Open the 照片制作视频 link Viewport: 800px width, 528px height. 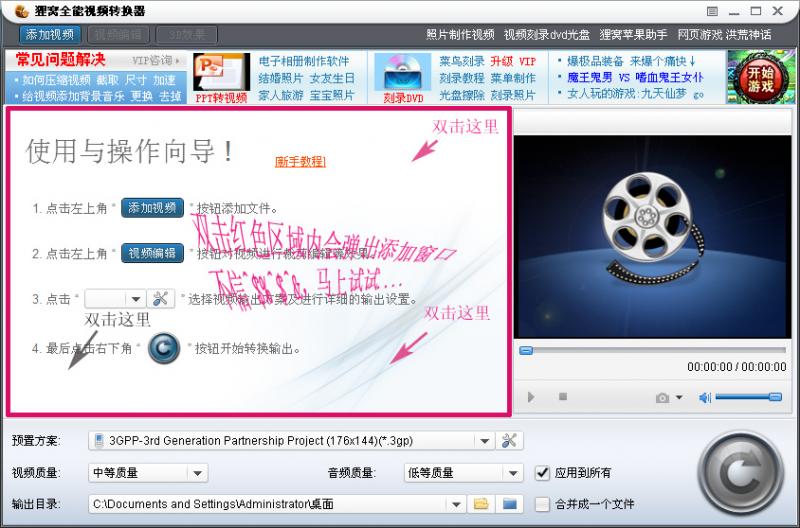[460, 35]
